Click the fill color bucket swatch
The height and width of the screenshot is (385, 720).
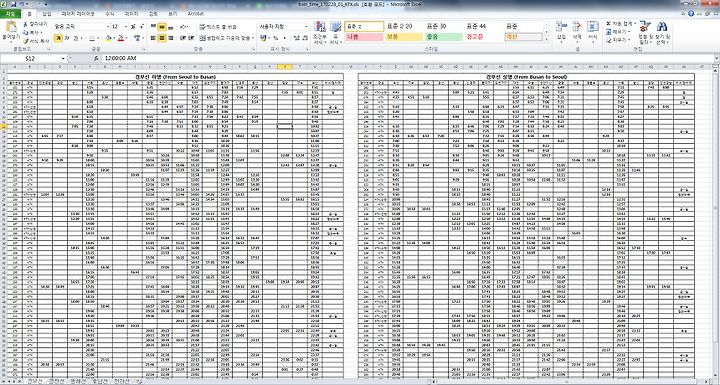(x=109, y=39)
